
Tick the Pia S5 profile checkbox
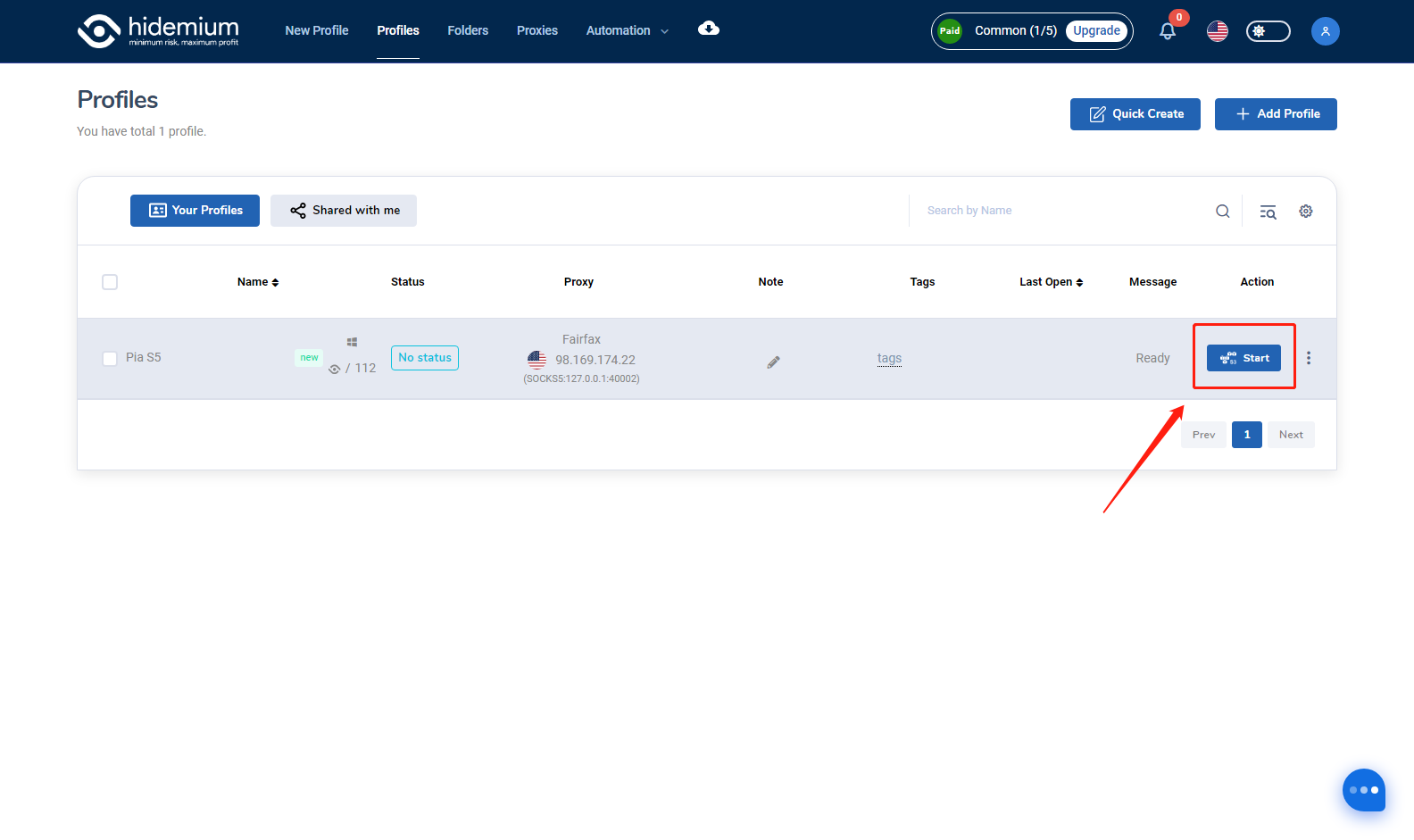point(110,359)
